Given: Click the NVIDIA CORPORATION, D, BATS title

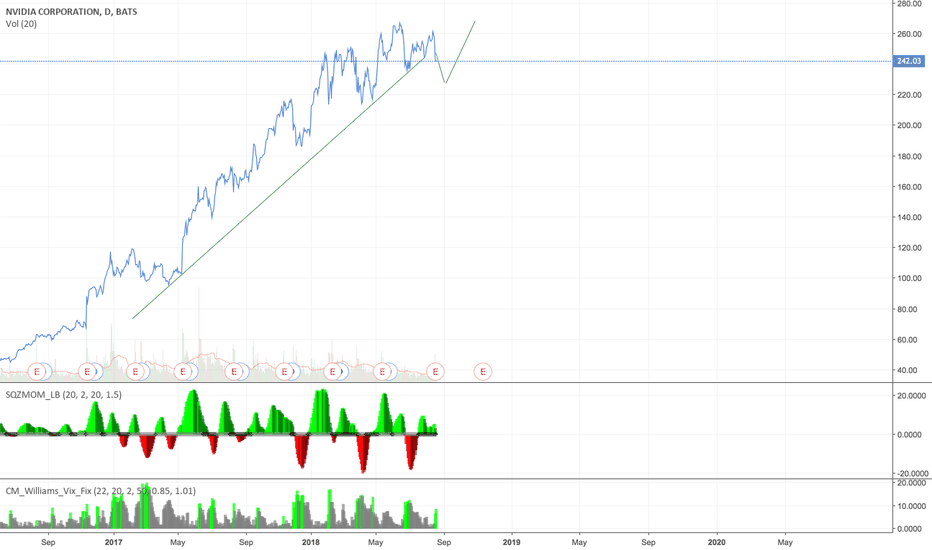Looking at the screenshot, I should 71,11.
